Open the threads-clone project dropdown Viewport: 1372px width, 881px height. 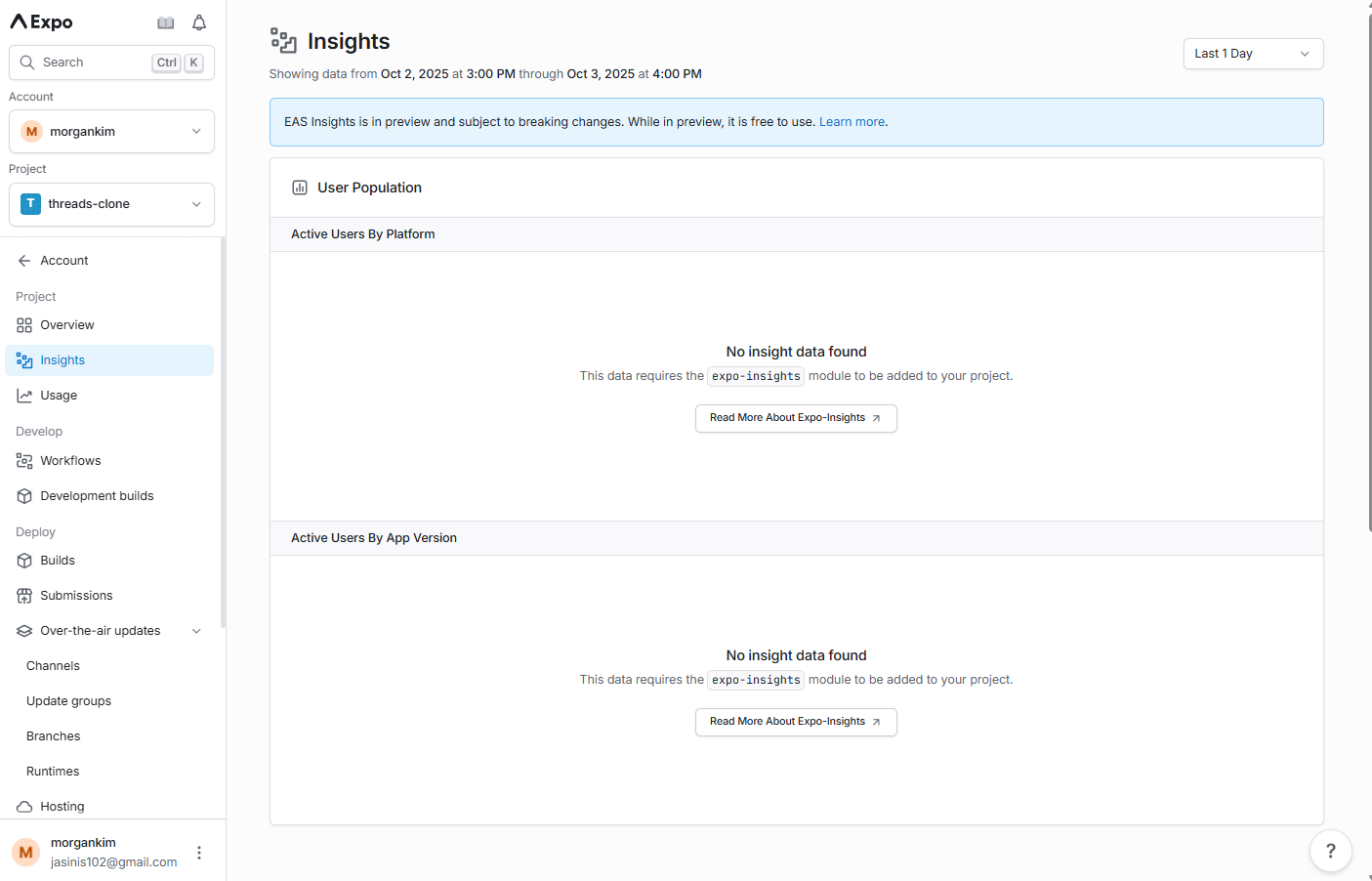(x=111, y=204)
